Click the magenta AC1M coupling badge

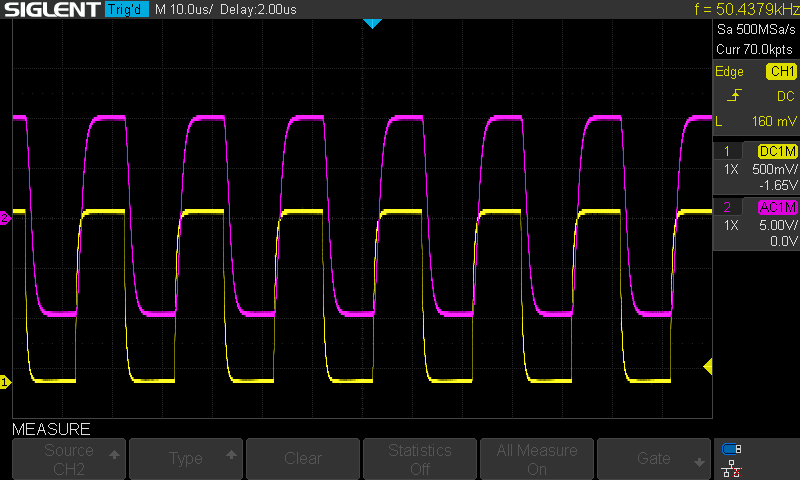[x=778, y=207]
